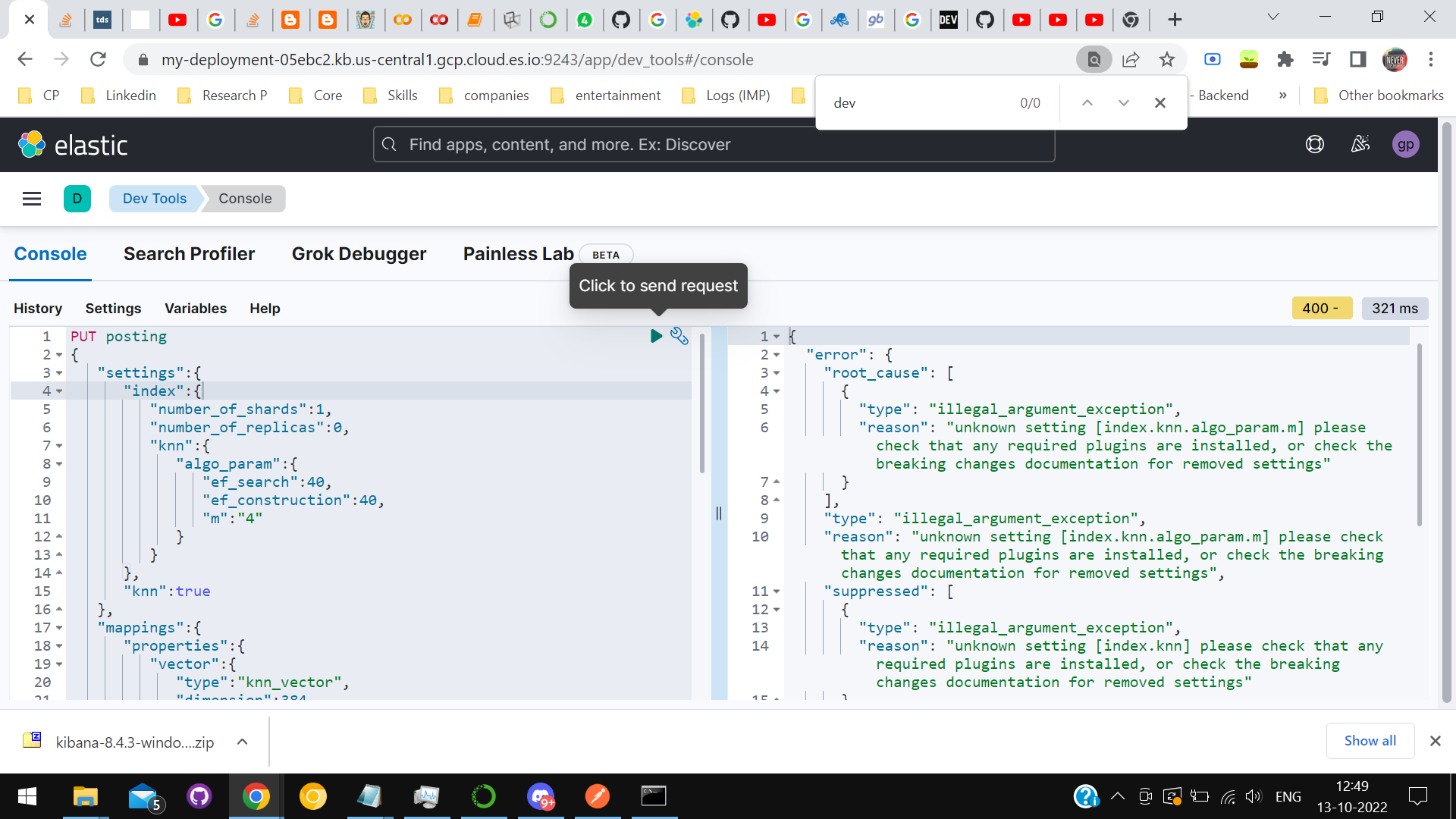This screenshot has width=1456, height=819.
Task: Open the gp user avatar menu
Action: pos(1406,144)
